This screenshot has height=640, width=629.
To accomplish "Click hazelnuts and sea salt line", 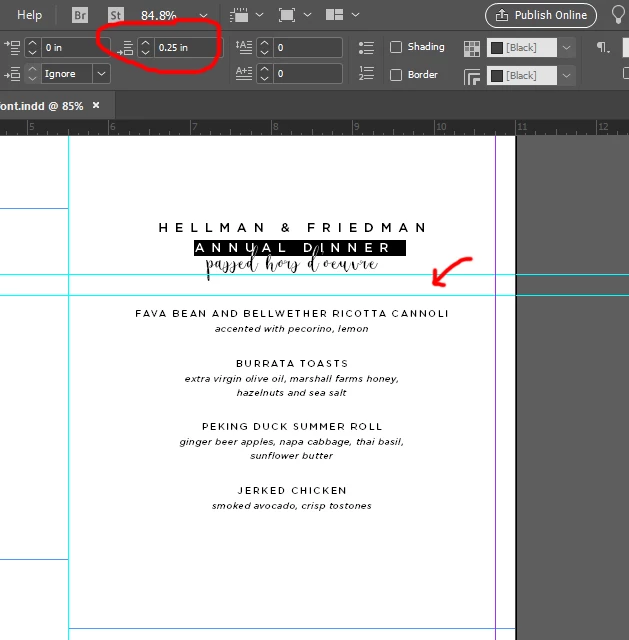I will (x=291, y=393).
